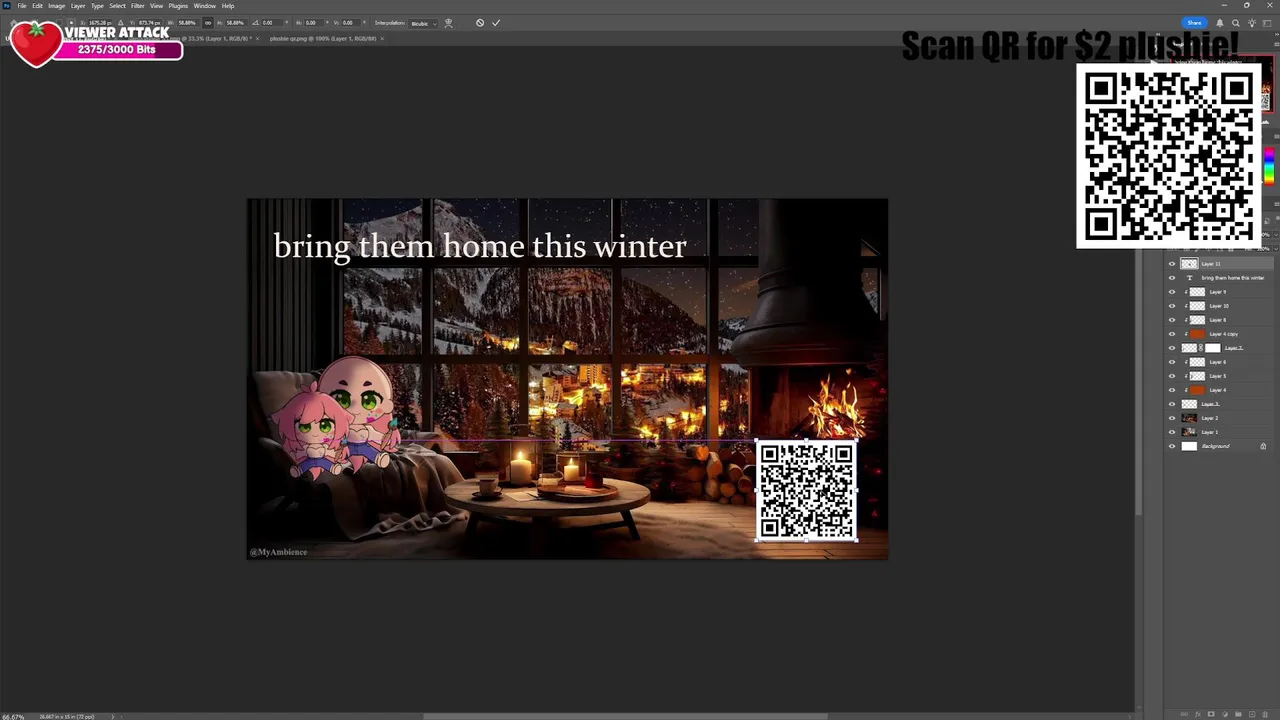Open the Photoshop search magnifier icon
Screen dimensions: 1280x720
tap(1236, 23)
